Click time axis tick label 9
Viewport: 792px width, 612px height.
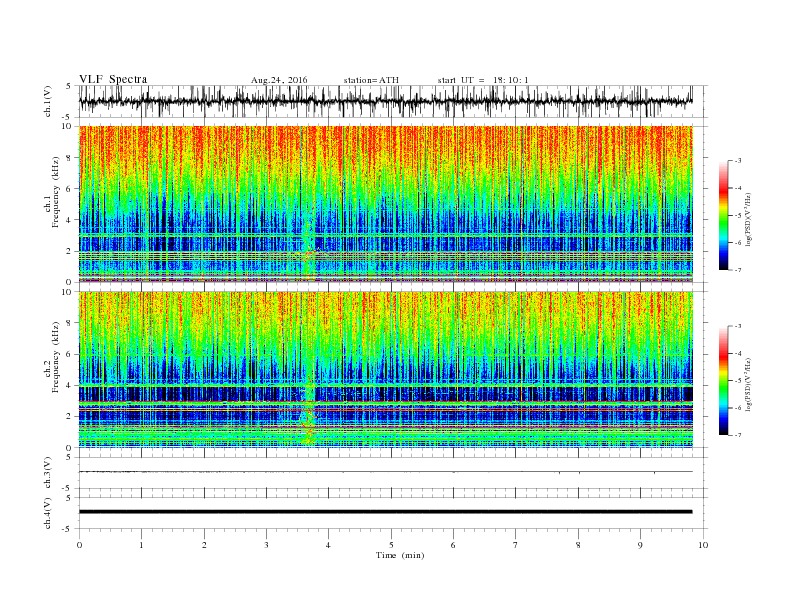coord(640,545)
